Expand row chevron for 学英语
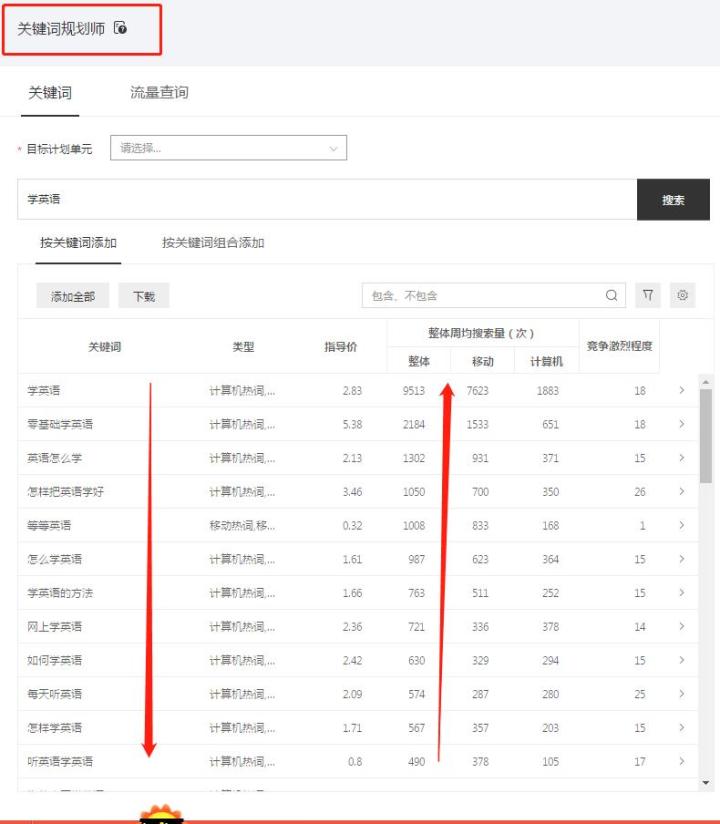The height and width of the screenshot is (824, 720). (682, 390)
